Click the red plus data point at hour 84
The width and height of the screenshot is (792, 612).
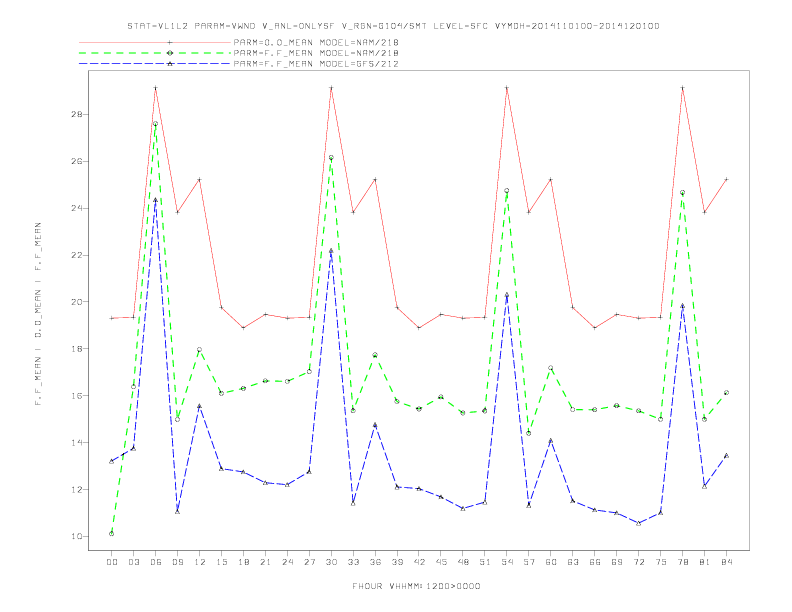click(726, 179)
